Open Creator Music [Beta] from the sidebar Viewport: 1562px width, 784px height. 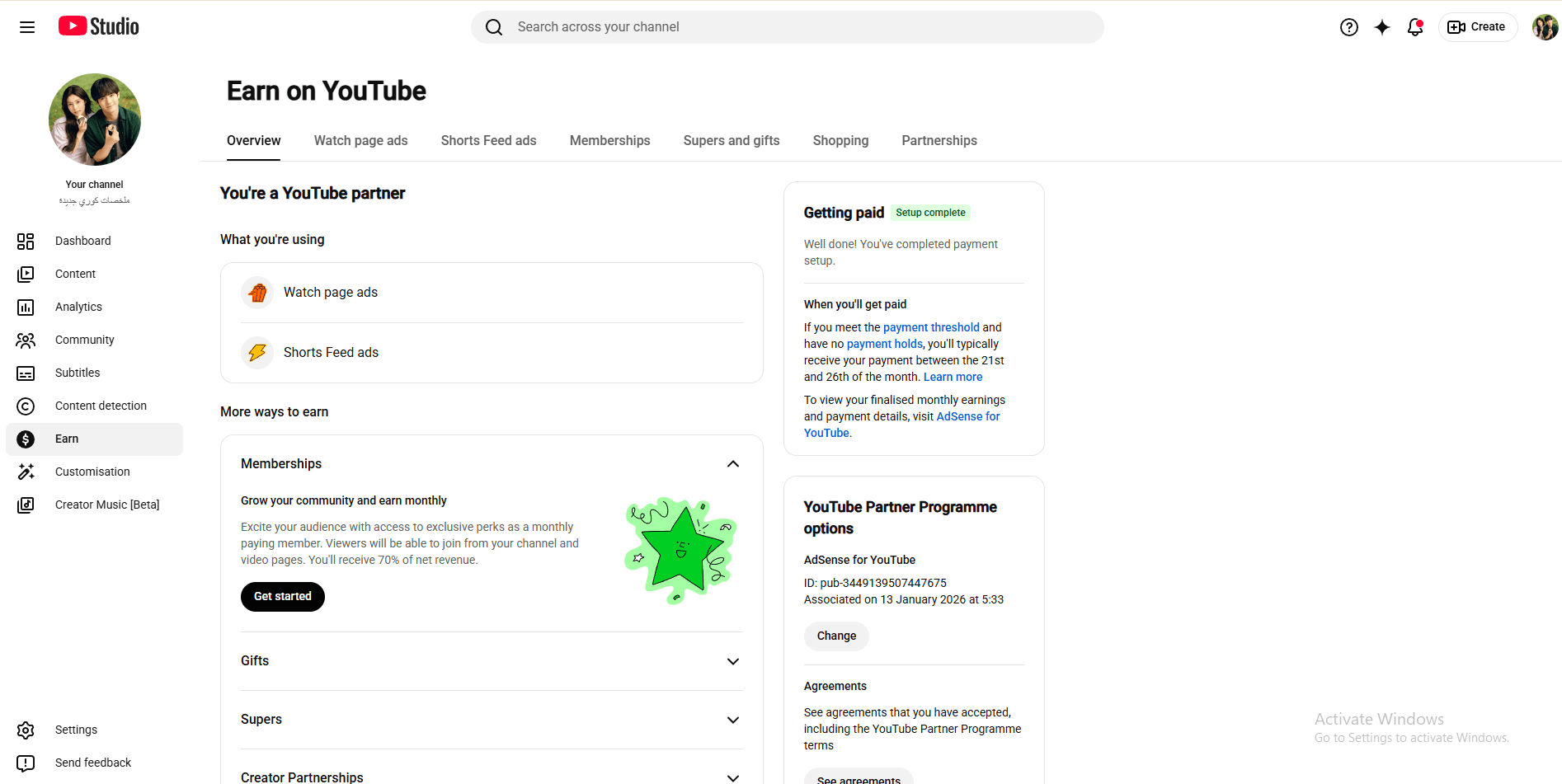tap(95, 505)
